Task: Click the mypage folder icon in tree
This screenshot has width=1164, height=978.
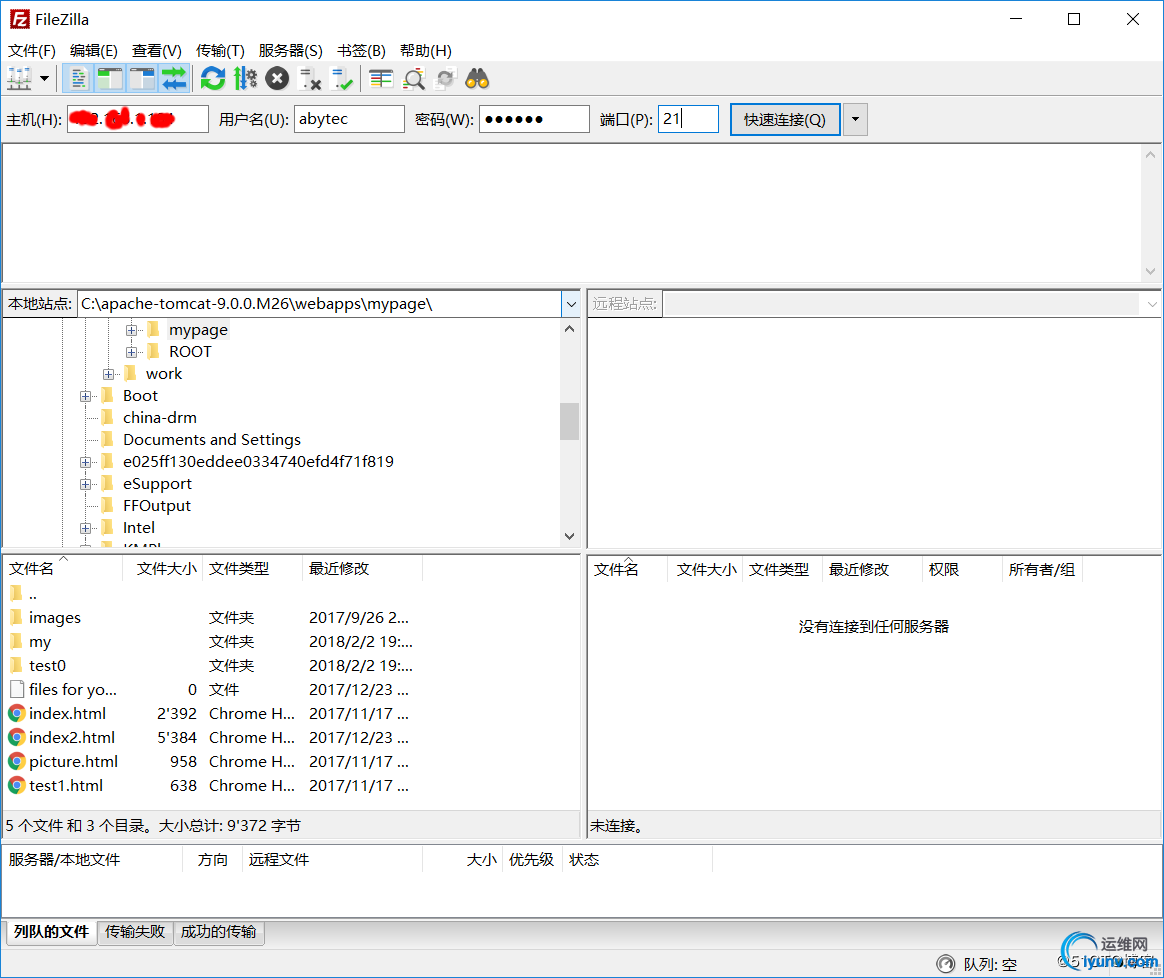Action: coord(154,330)
